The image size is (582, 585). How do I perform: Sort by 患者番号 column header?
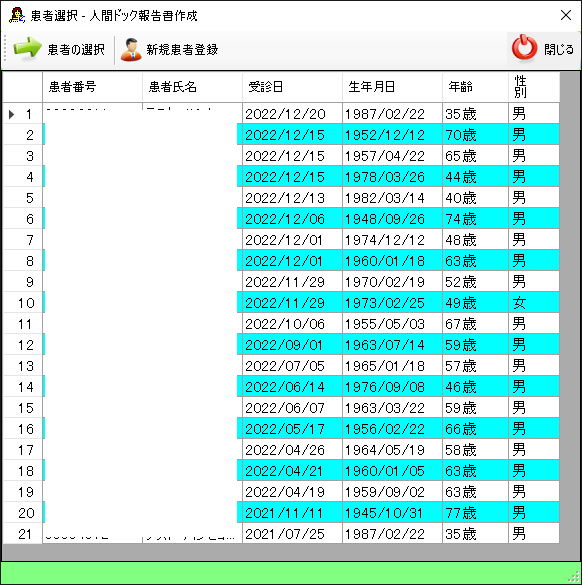(x=93, y=87)
